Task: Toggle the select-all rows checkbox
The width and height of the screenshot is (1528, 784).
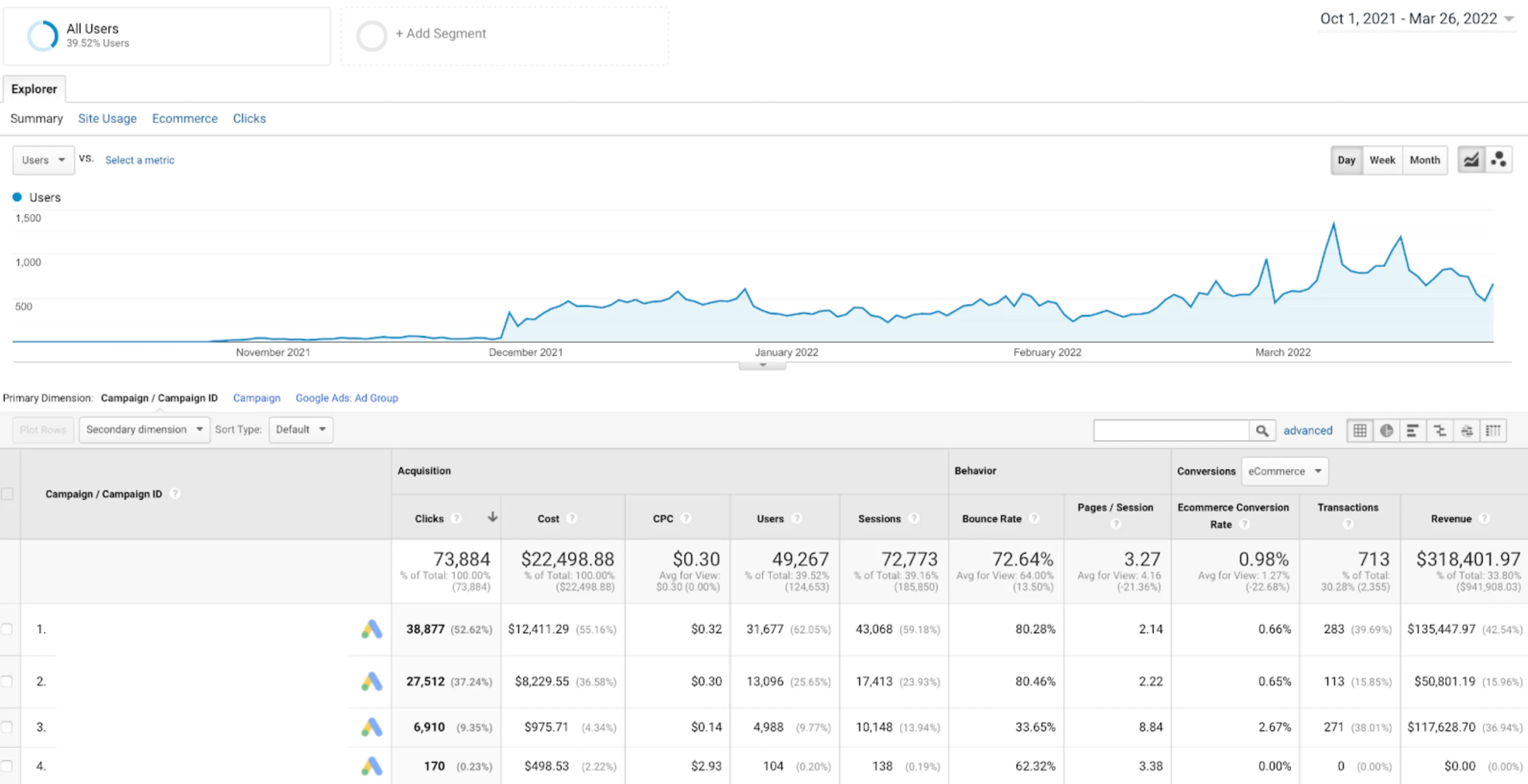Action: [7, 494]
